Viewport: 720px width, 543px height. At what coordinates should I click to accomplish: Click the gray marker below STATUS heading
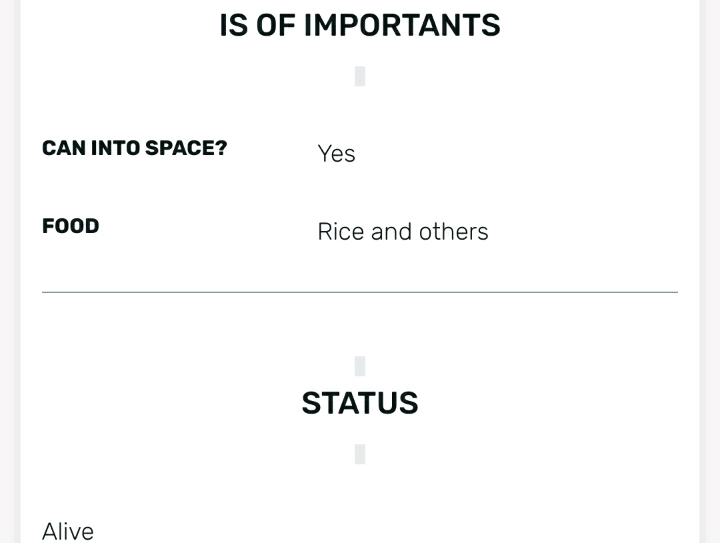coord(360,454)
